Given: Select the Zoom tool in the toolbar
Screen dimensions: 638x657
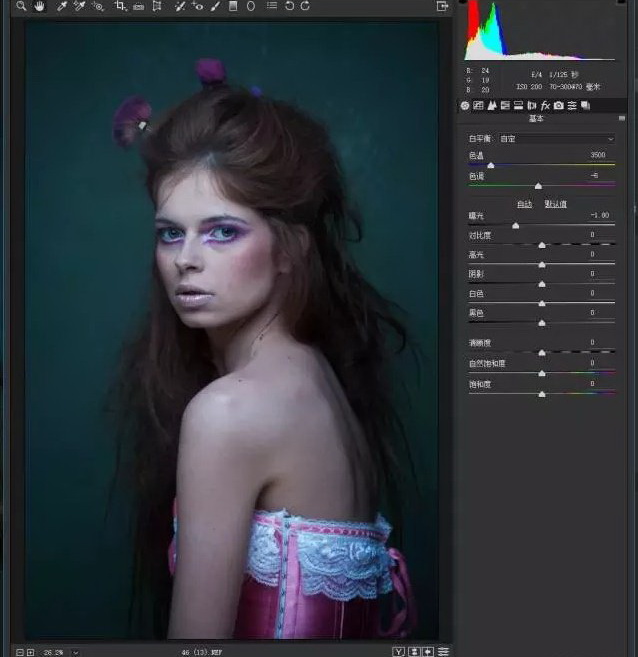Looking at the screenshot, I should [x=20, y=6].
